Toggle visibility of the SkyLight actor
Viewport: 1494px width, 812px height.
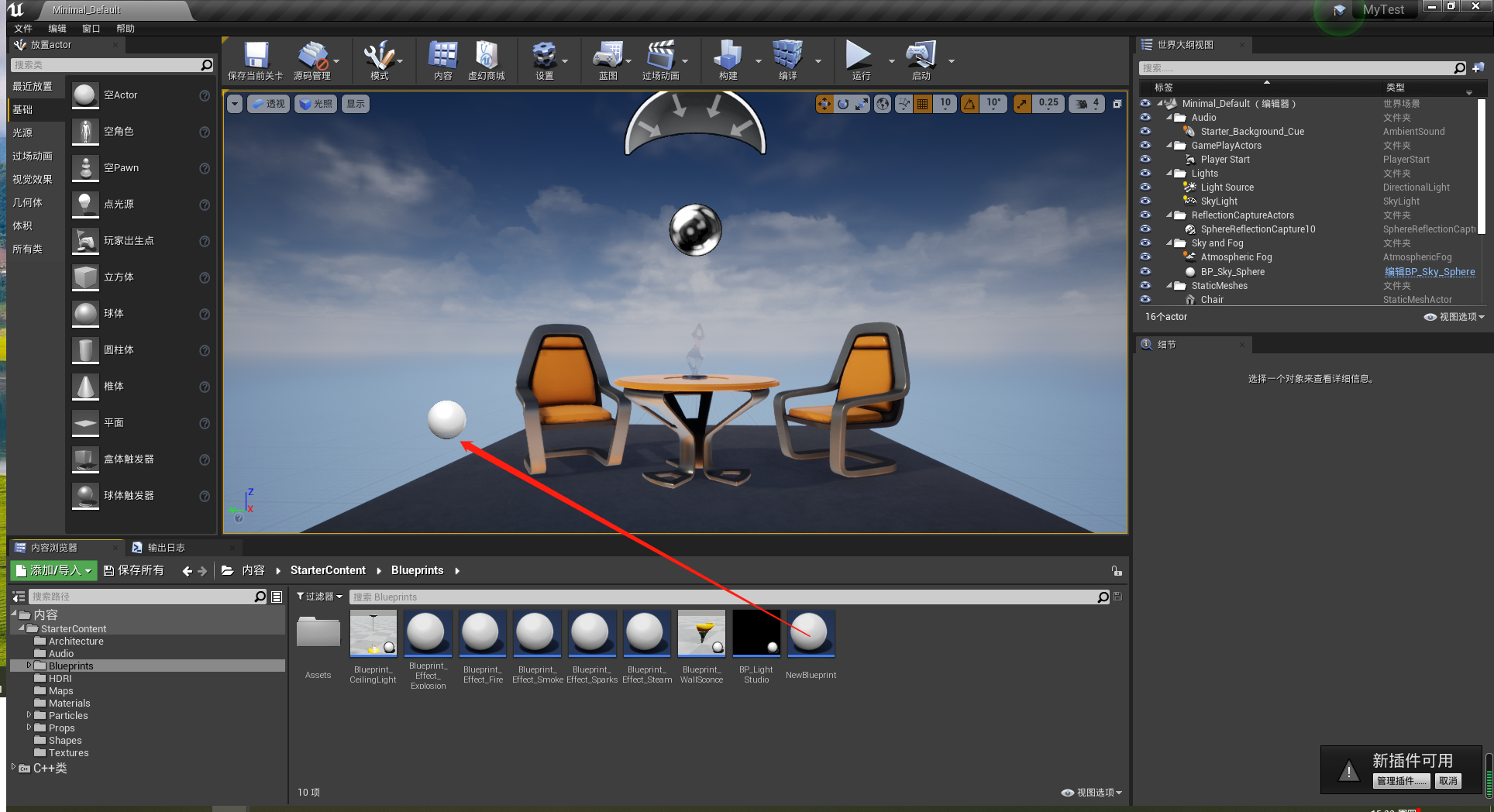pyautogui.click(x=1145, y=201)
